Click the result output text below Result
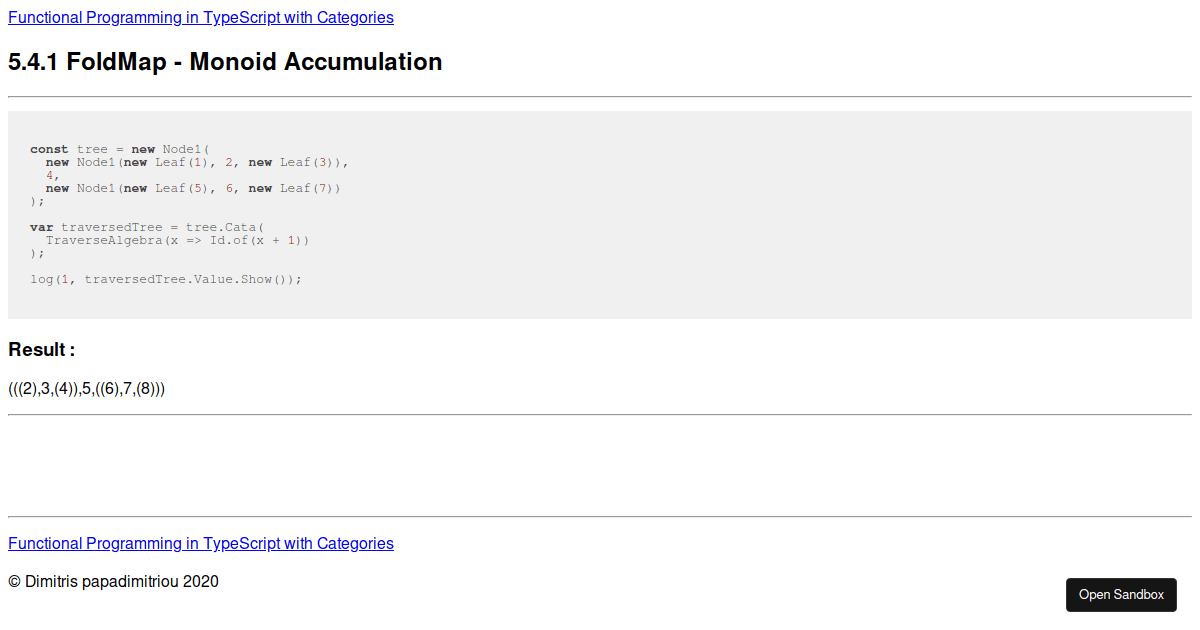Screen dimensions: 1200x630 [x=86, y=389]
